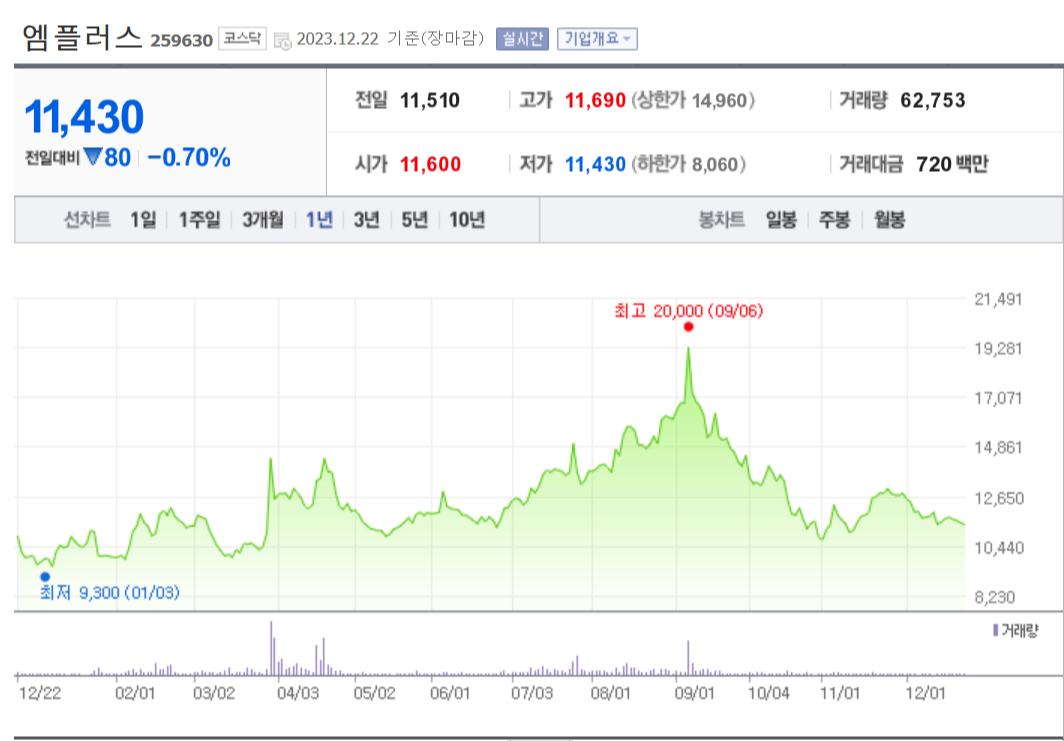Click the 21,491 price axis label
Viewport: 1064px width, 741px height.
(998, 299)
